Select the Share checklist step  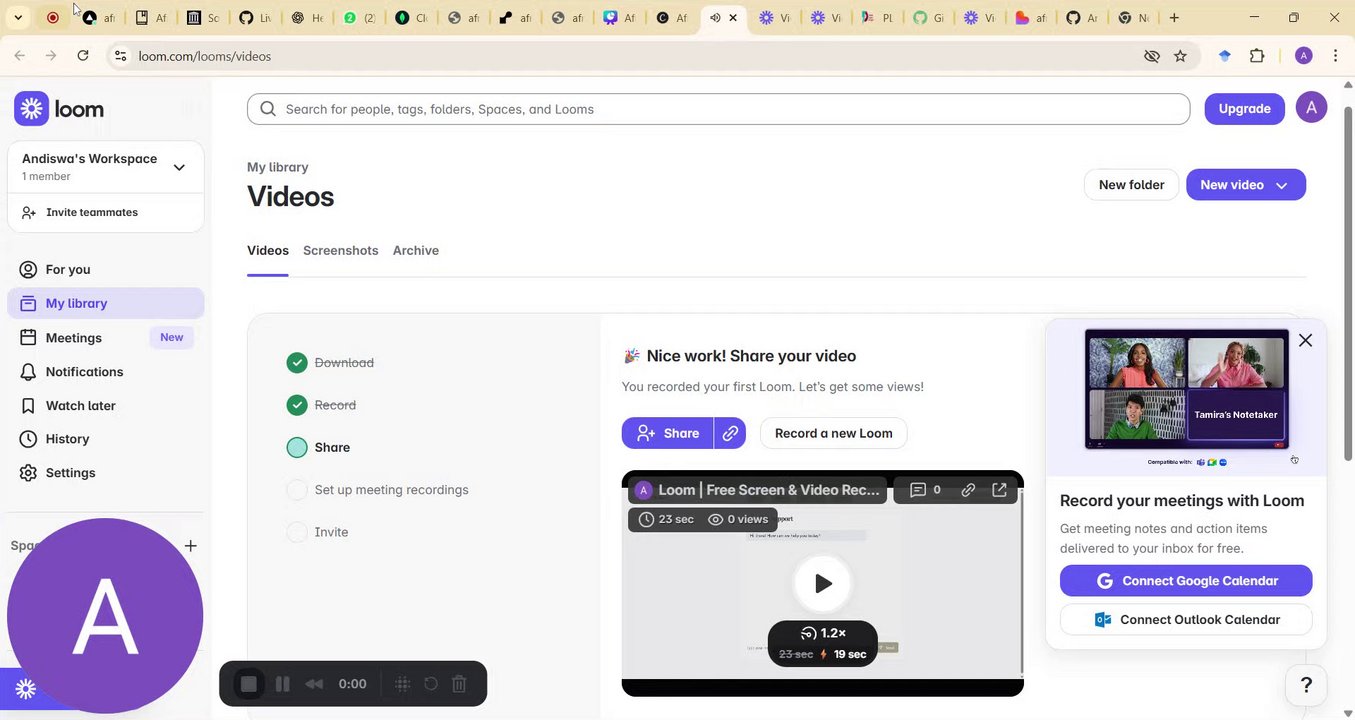click(318, 447)
